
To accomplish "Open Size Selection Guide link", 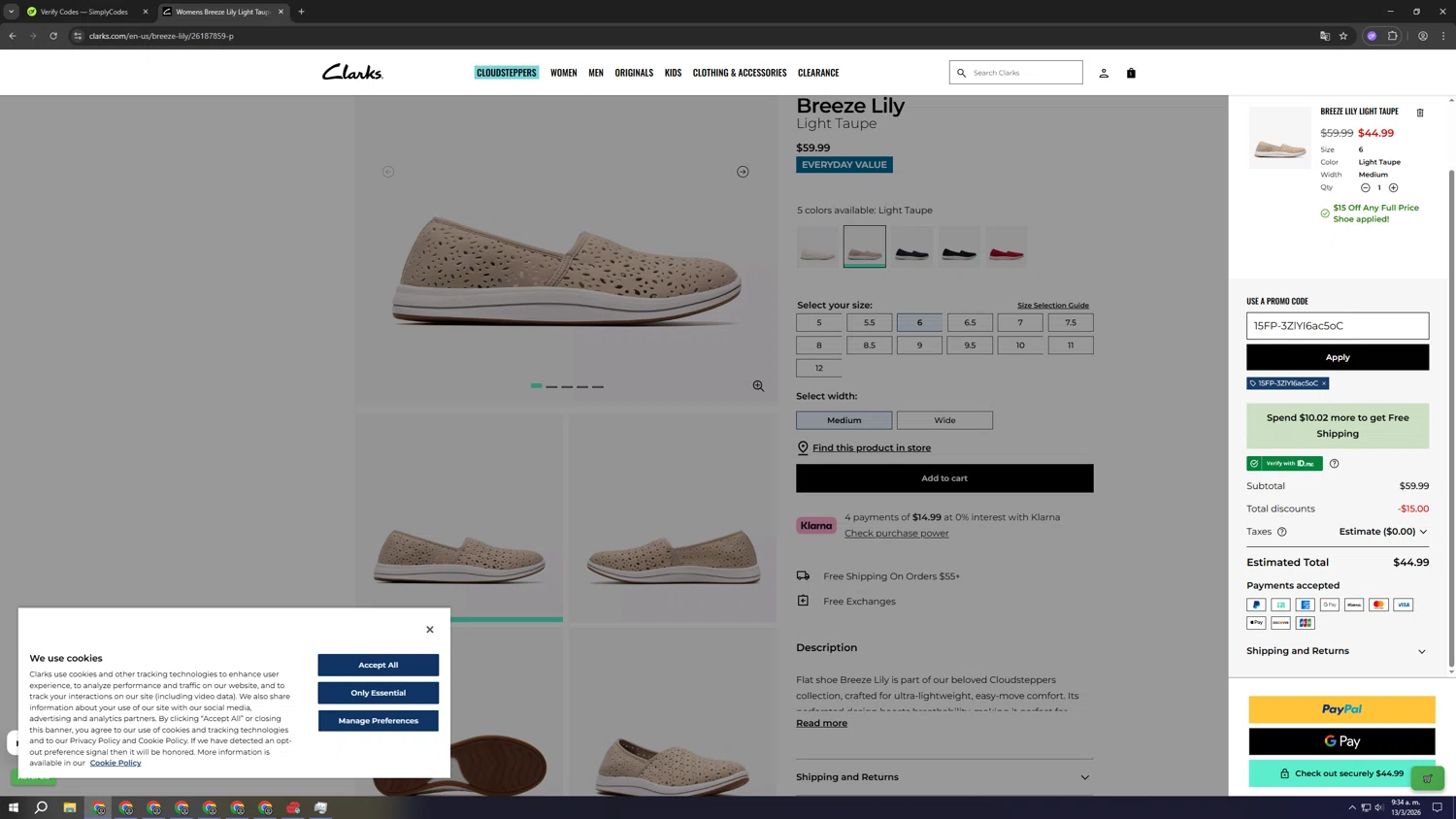I will click(1053, 306).
